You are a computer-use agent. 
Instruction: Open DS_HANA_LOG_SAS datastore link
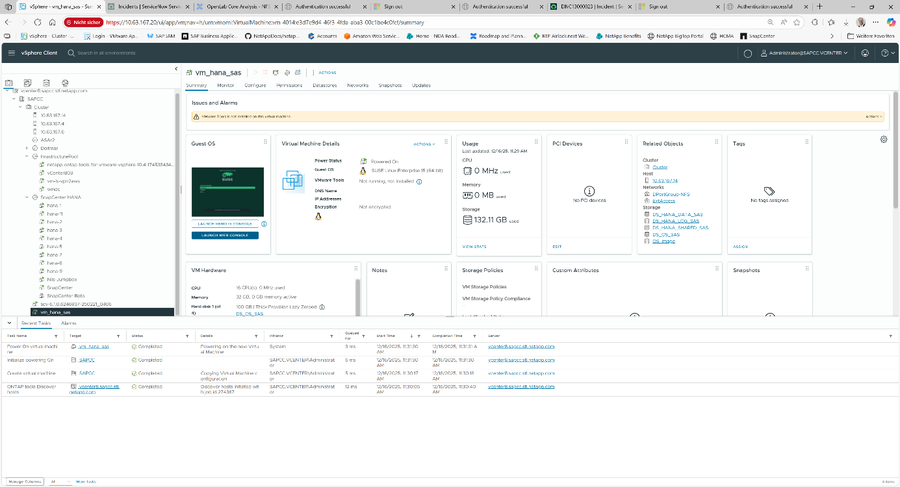click(x=676, y=221)
